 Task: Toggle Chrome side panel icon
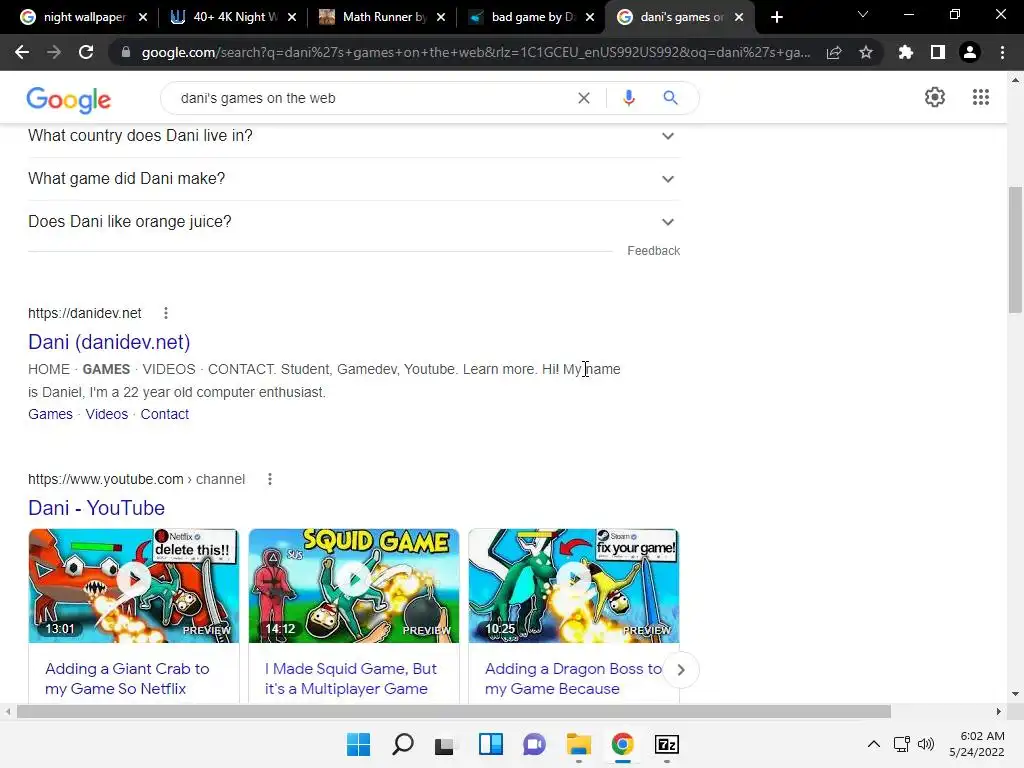938,52
